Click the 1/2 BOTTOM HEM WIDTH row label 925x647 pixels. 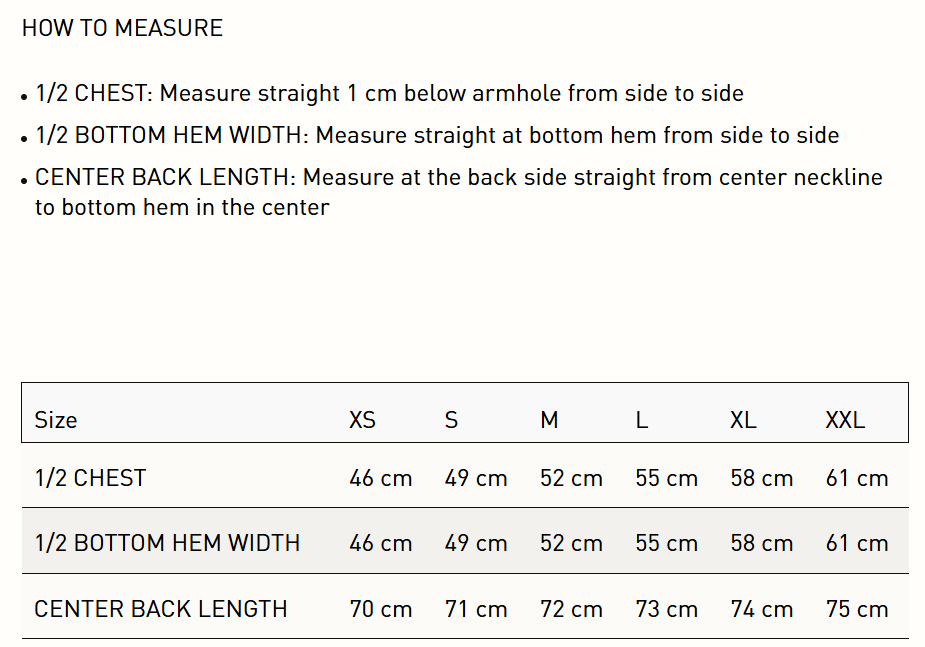[x=167, y=543]
